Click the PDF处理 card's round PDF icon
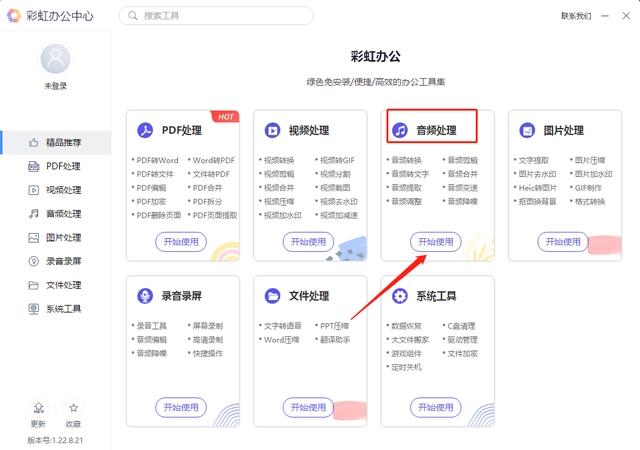 click(145, 130)
